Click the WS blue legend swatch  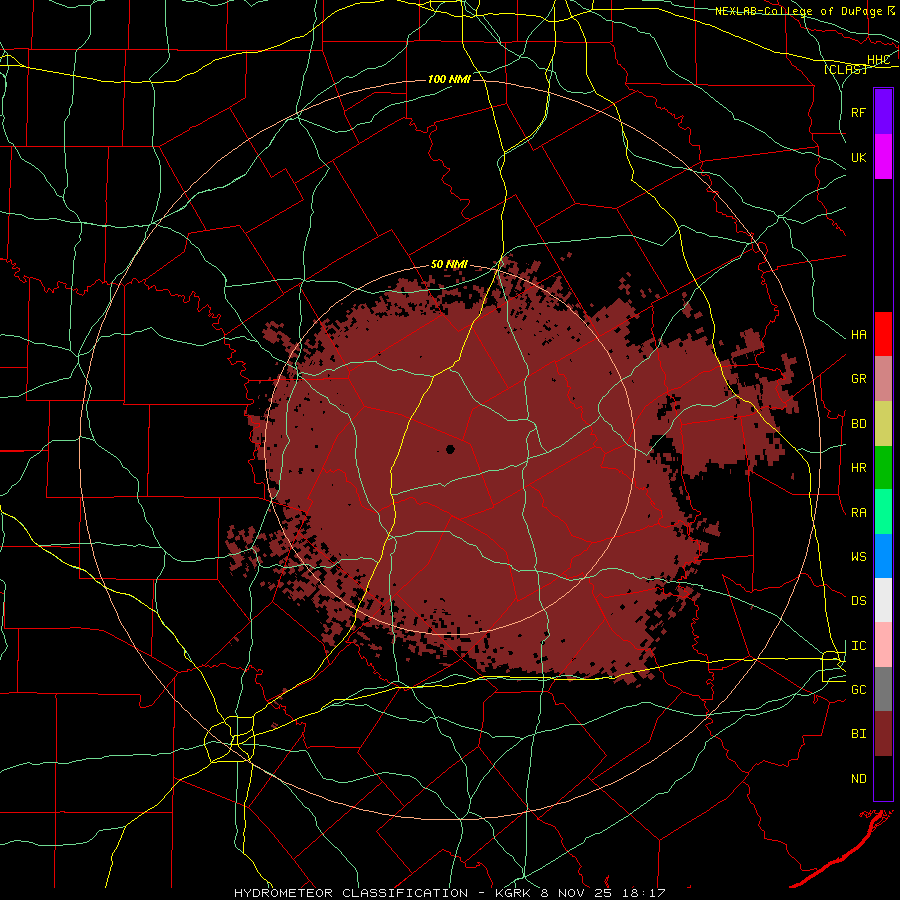(883, 556)
